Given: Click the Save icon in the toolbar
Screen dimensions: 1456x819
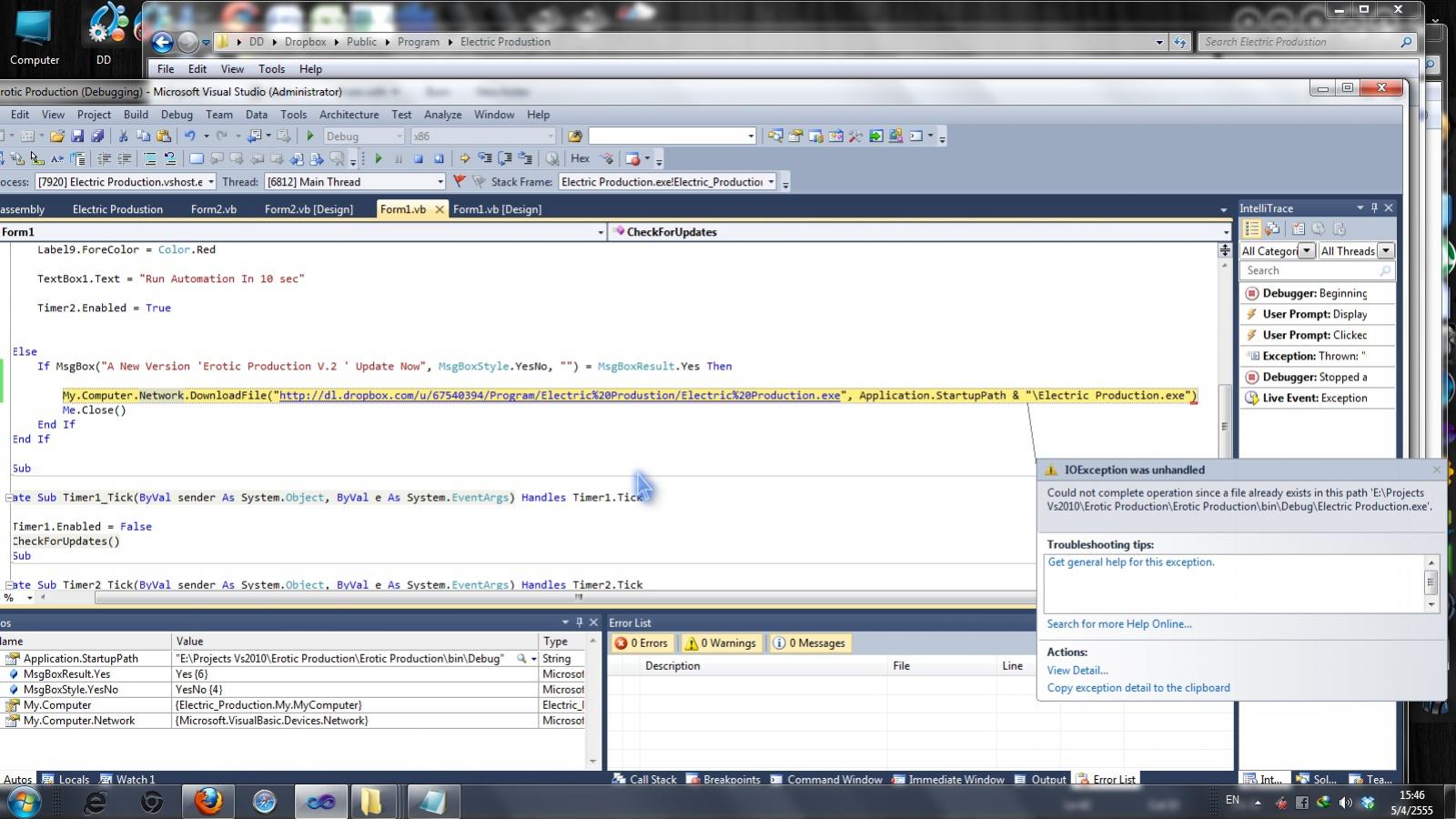Looking at the screenshot, I should (77, 136).
